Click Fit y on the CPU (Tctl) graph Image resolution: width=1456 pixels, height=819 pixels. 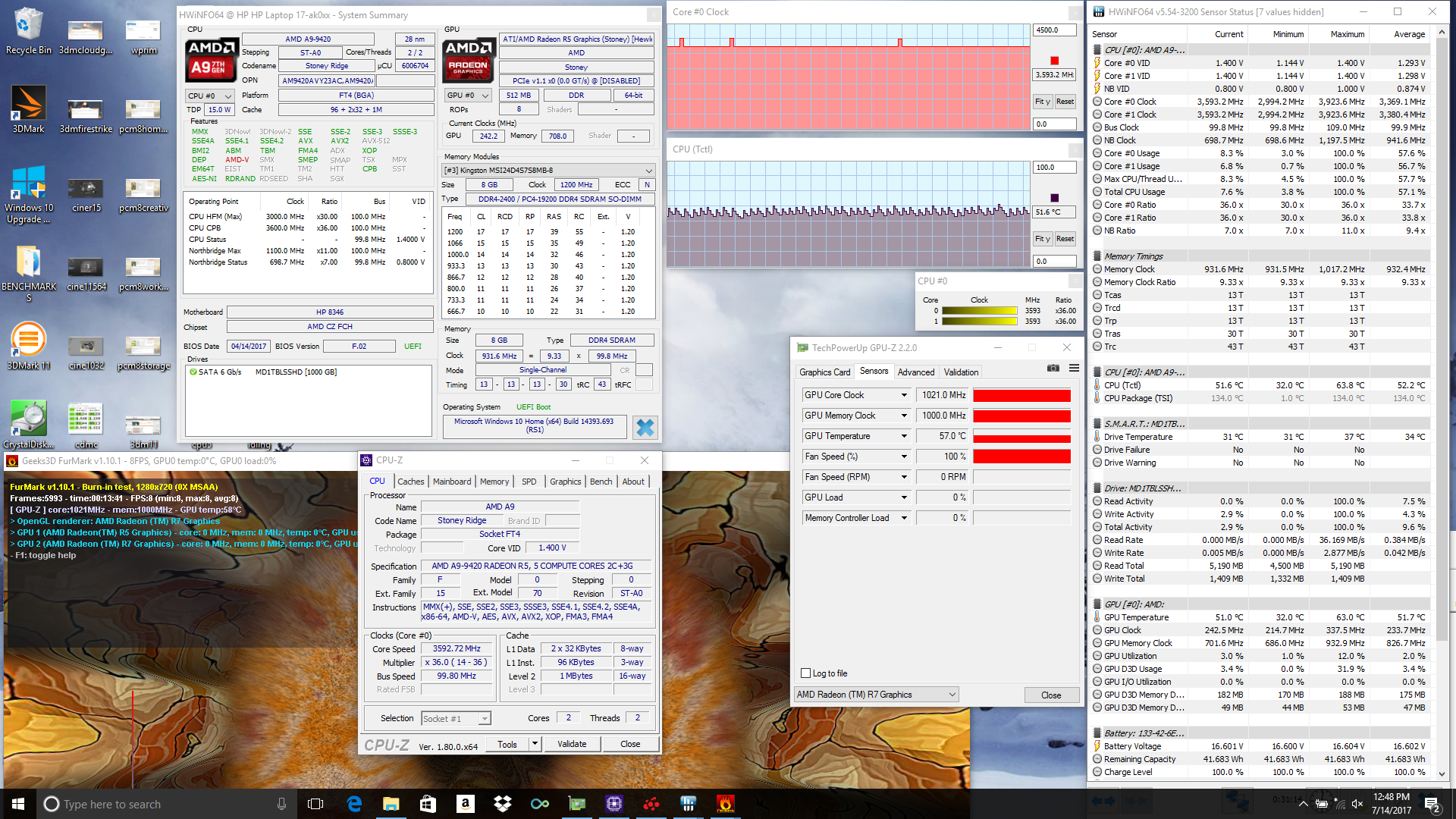(1043, 239)
